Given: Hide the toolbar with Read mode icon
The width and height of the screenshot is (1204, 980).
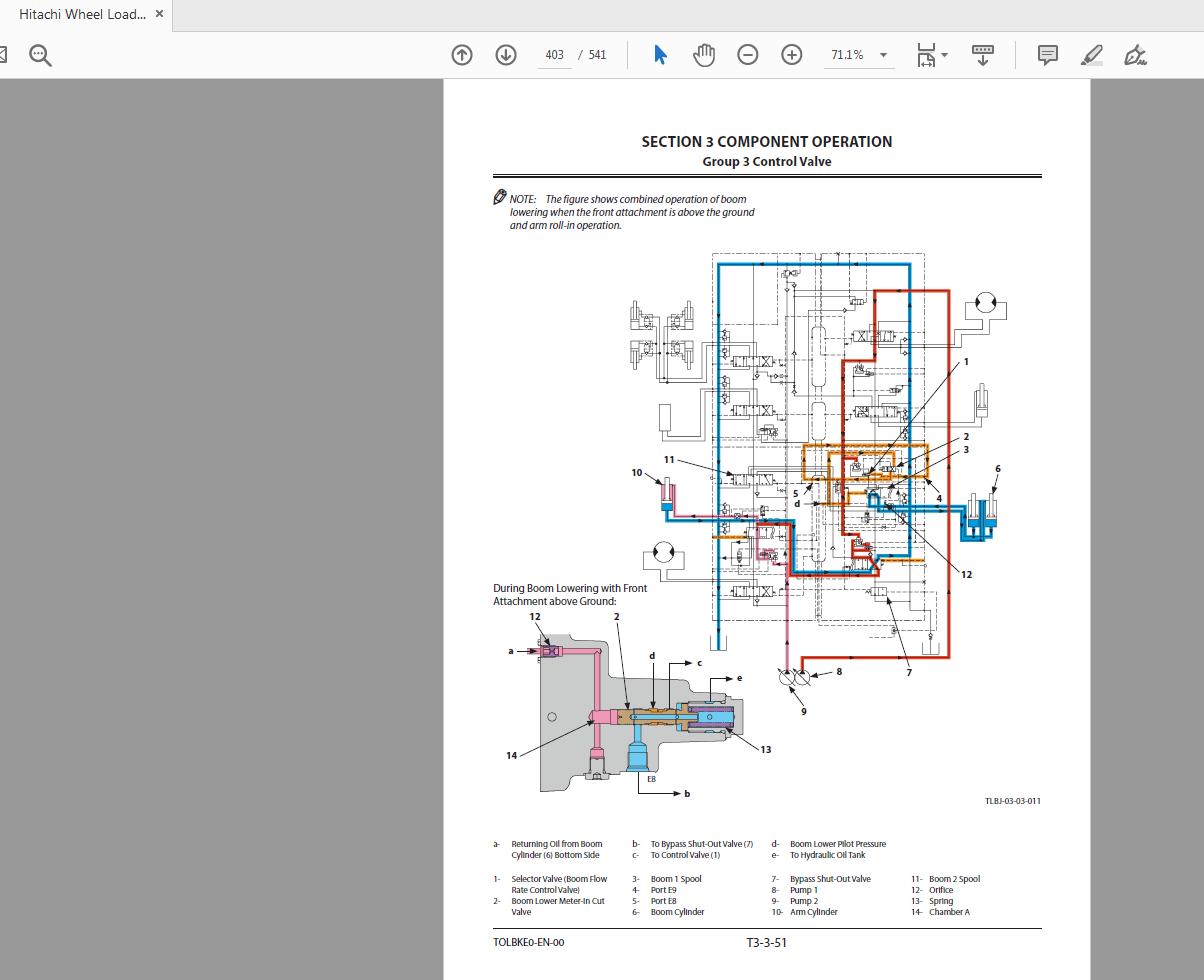Looking at the screenshot, I should click(982, 55).
